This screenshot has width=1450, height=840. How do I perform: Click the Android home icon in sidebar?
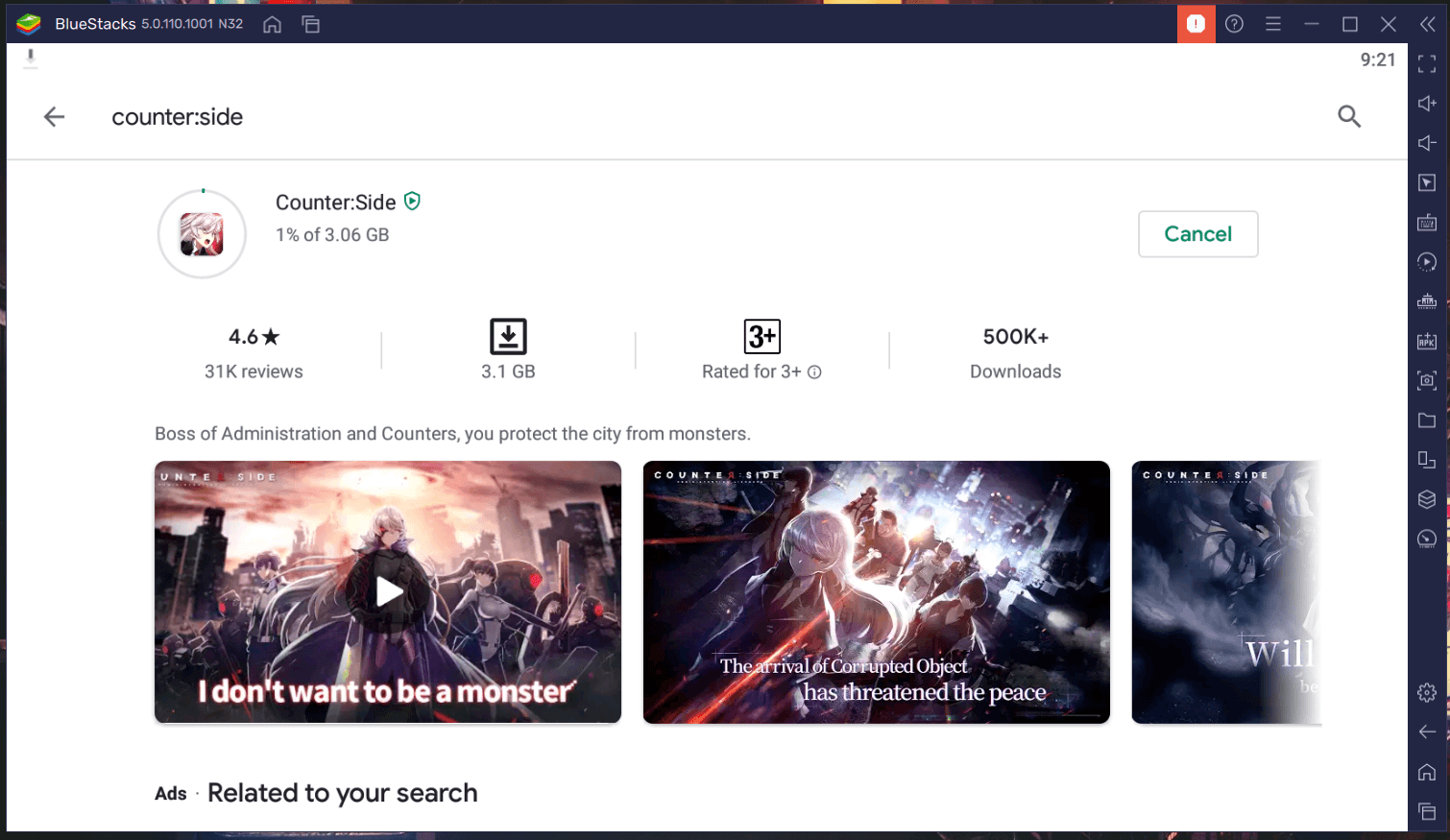point(1427,772)
